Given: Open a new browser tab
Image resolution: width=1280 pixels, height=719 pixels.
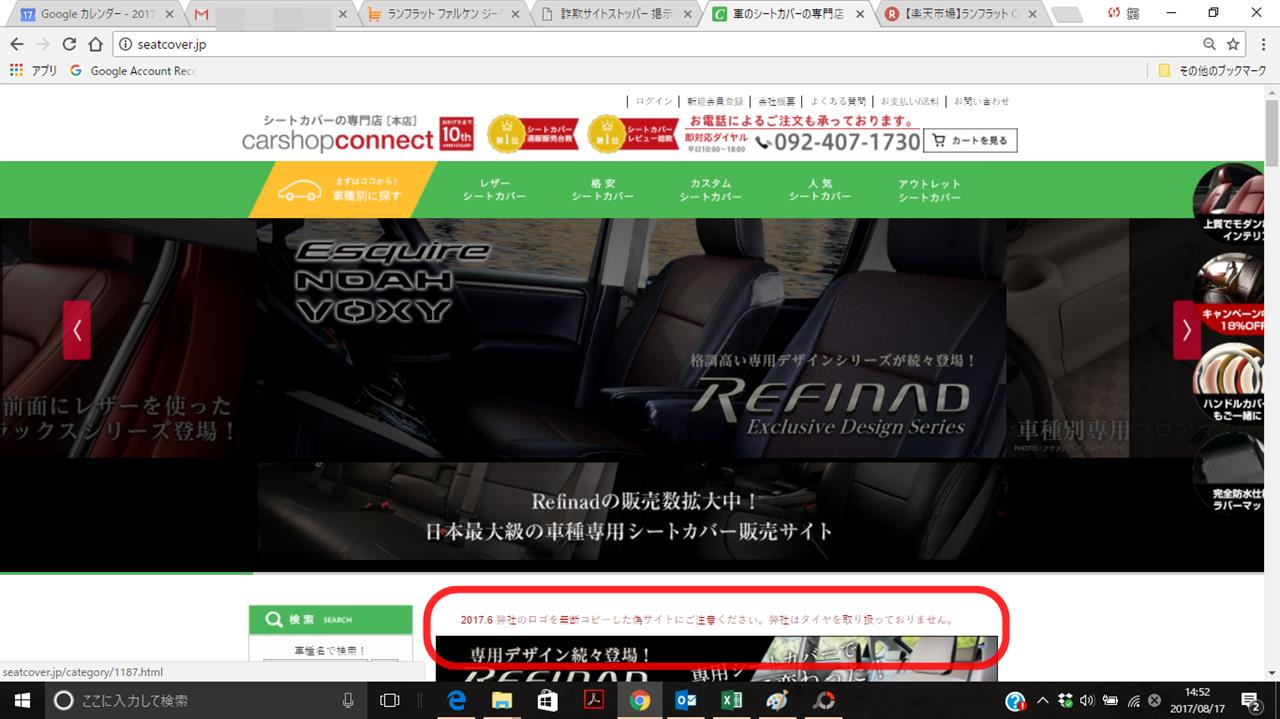Looking at the screenshot, I should (1067, 15).
